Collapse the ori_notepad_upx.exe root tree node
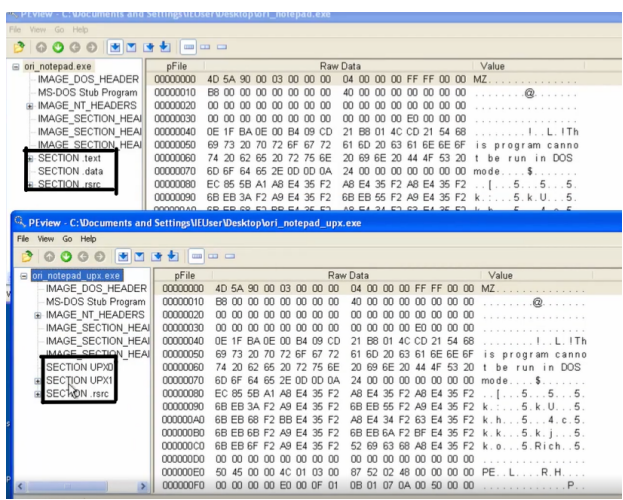The width and height of the screenshot is (623, 500). [24, 276]
